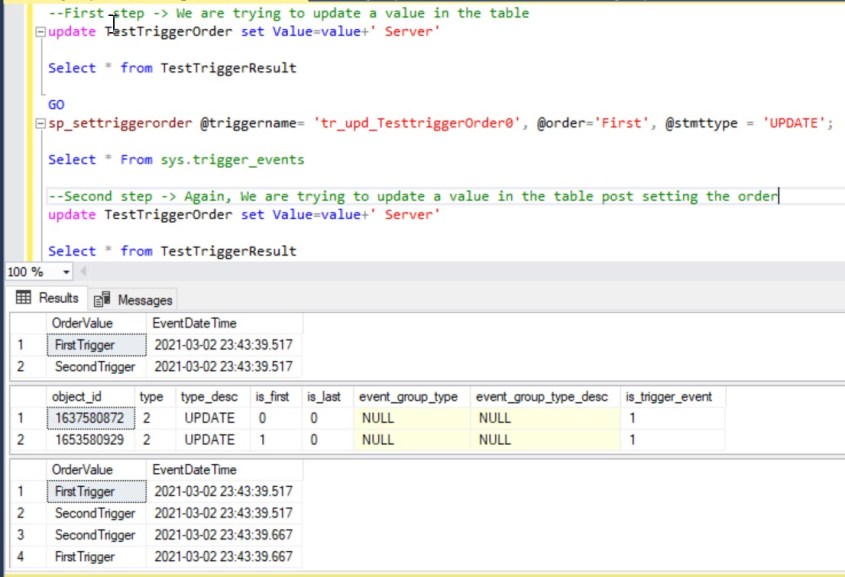This screenshot has height=577, width=845.
Task: Select the event_group_type_desc column header
Action: (x=544, y=396)
